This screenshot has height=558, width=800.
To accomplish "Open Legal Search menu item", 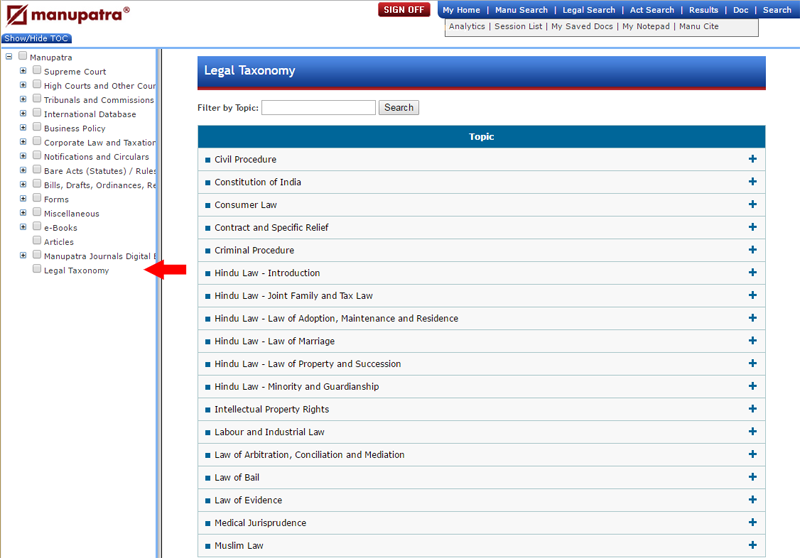I will tap(589, 10).
